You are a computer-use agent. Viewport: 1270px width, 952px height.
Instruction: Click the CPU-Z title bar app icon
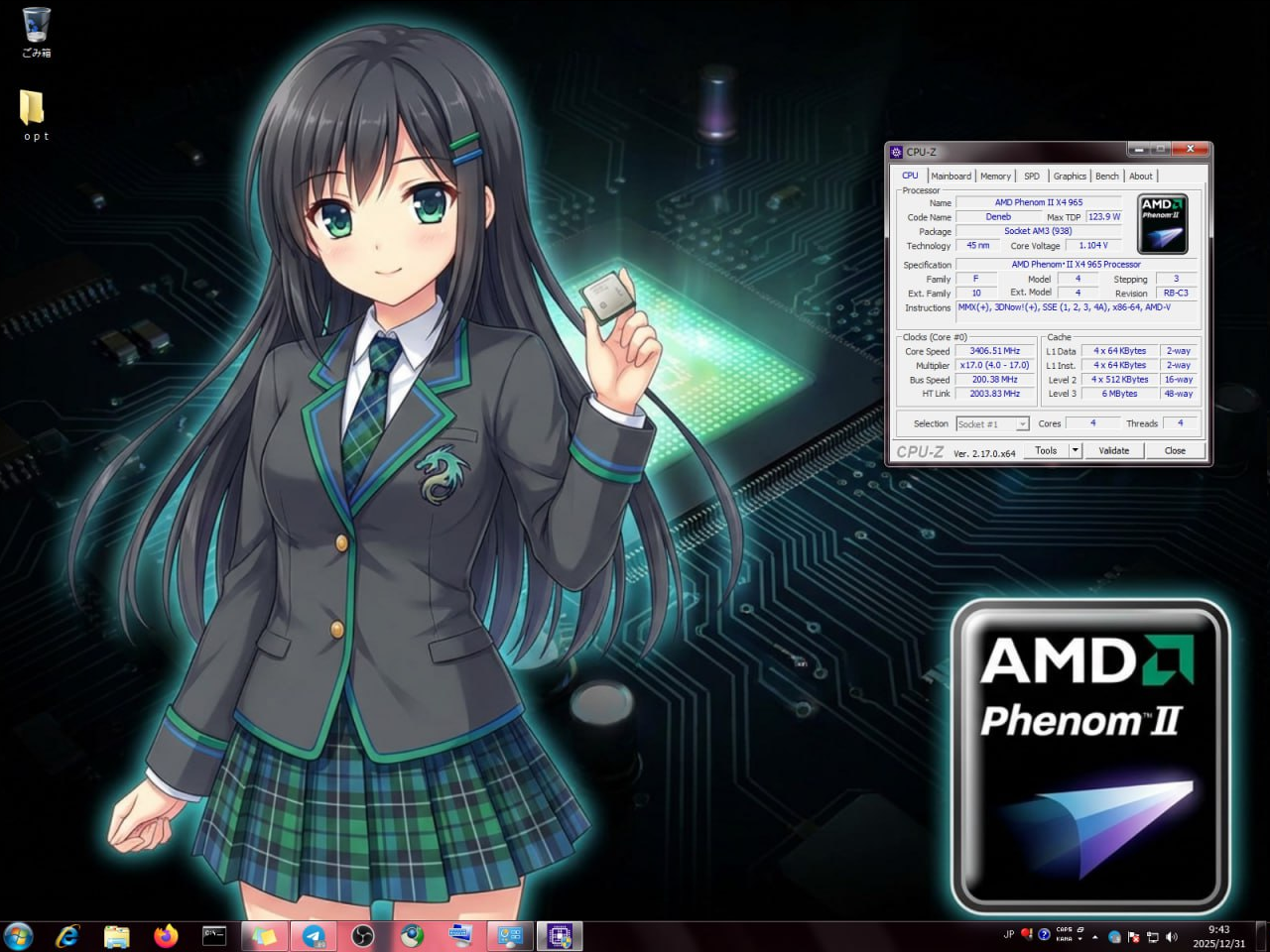896,152
